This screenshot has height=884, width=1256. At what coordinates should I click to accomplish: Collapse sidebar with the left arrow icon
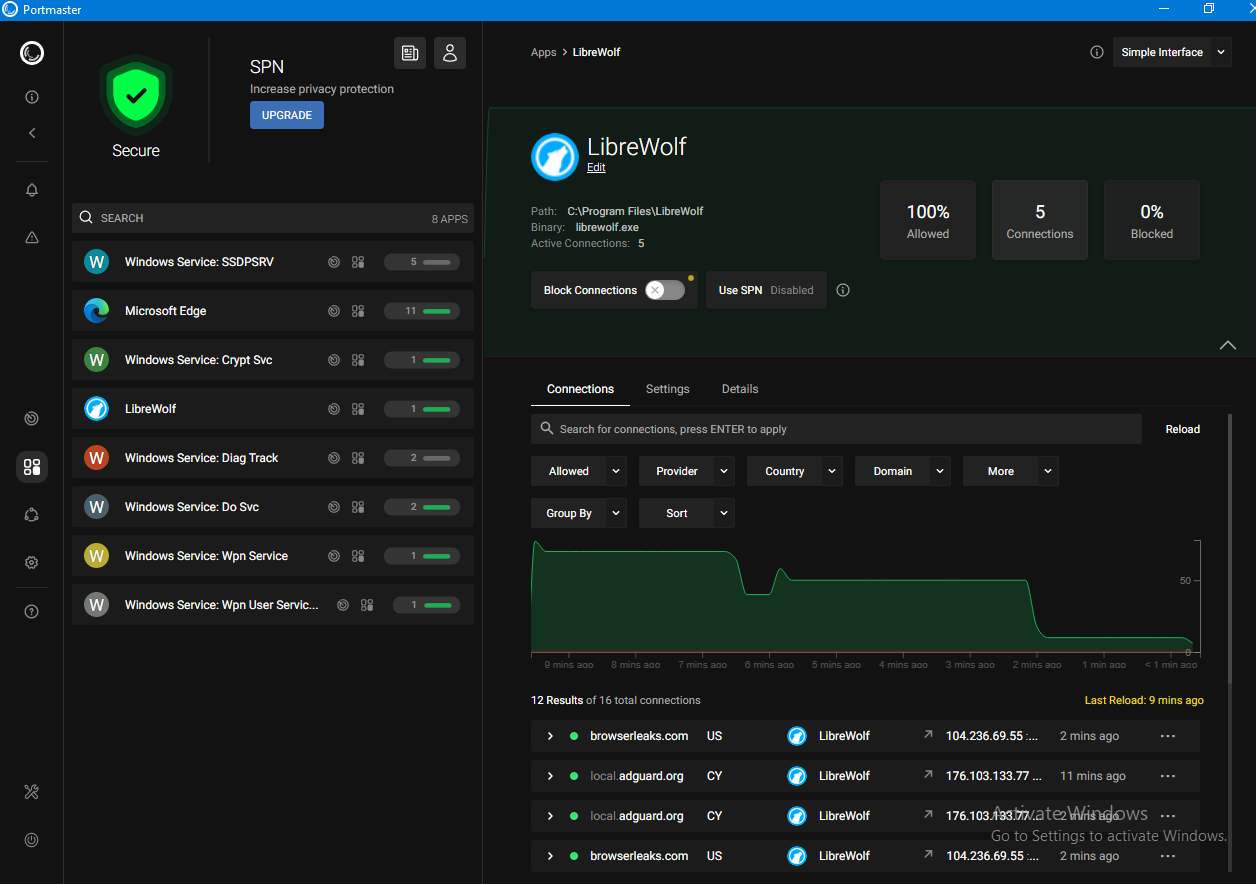[32, 133]
